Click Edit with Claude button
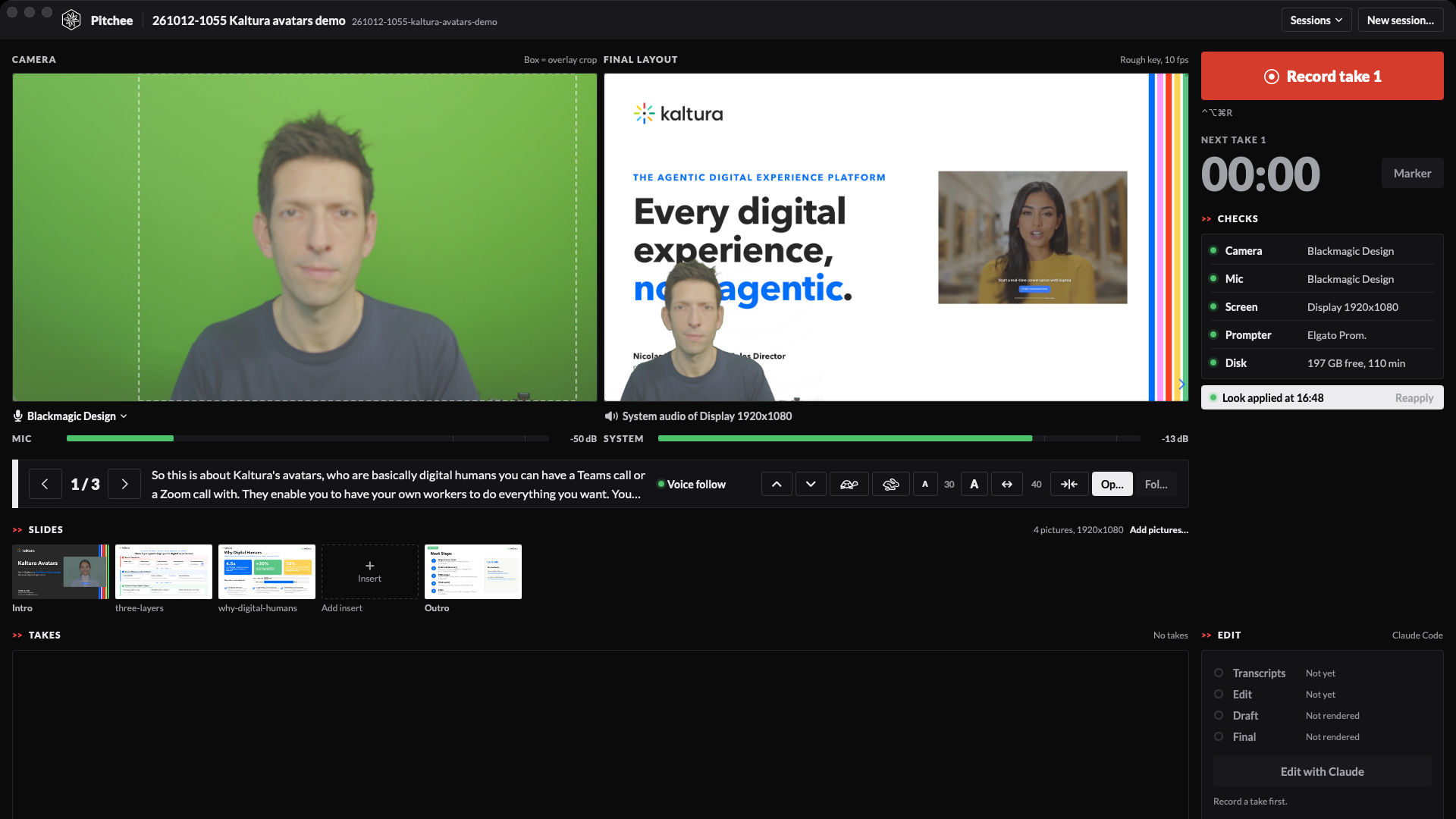 1322,771
